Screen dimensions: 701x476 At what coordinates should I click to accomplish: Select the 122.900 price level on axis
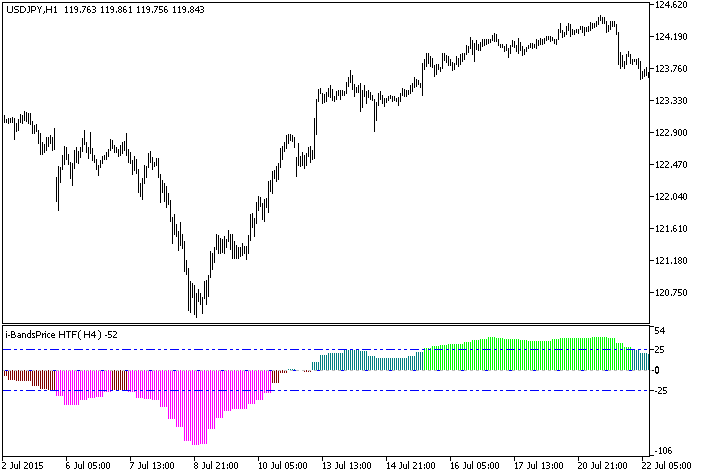pyautogui.click(x=673, y=133)
